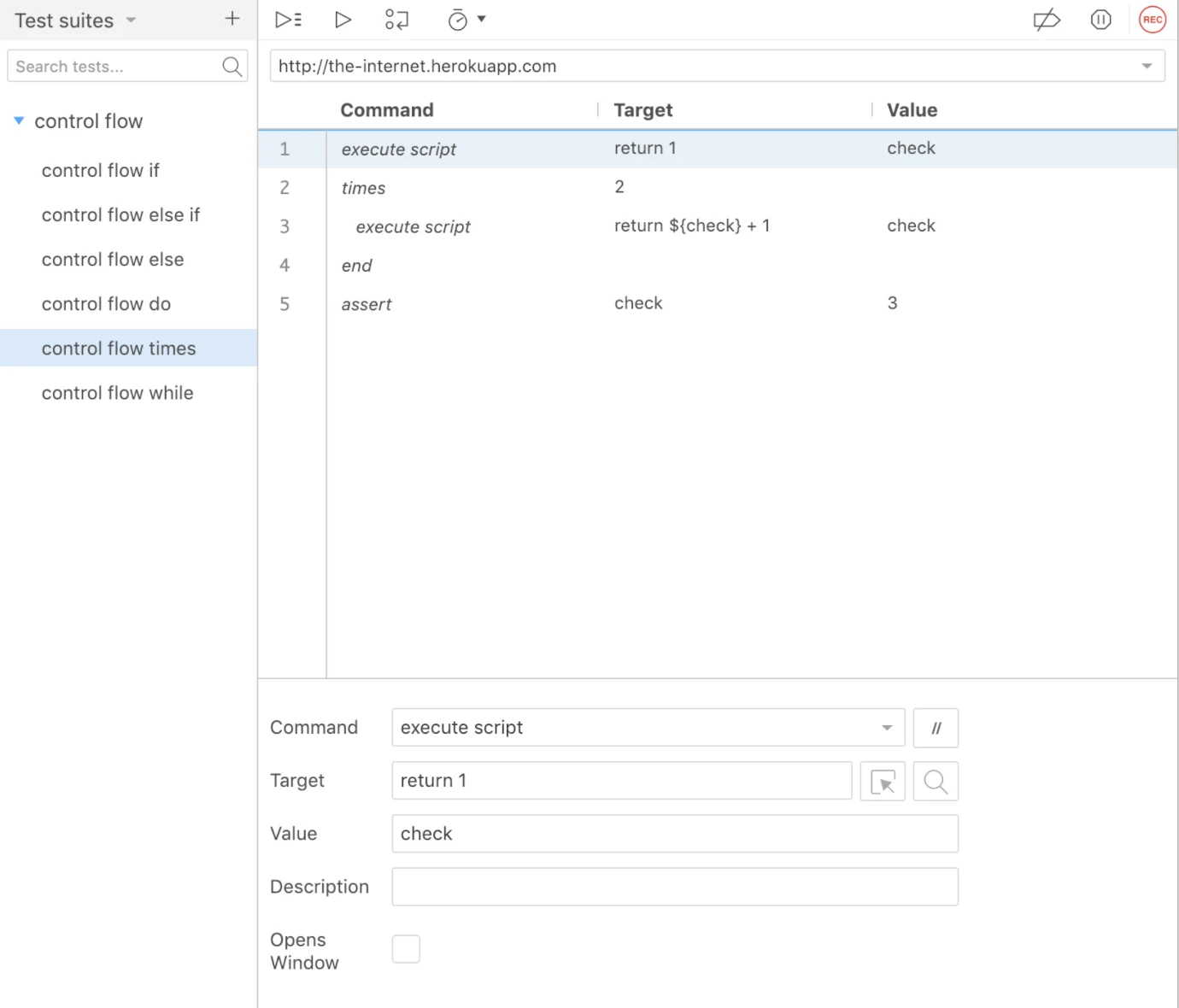Screen dimensions: 1179x1008
Task: Disable breakpoints with the toolbar icon
Action: [x=1046, y=20]
